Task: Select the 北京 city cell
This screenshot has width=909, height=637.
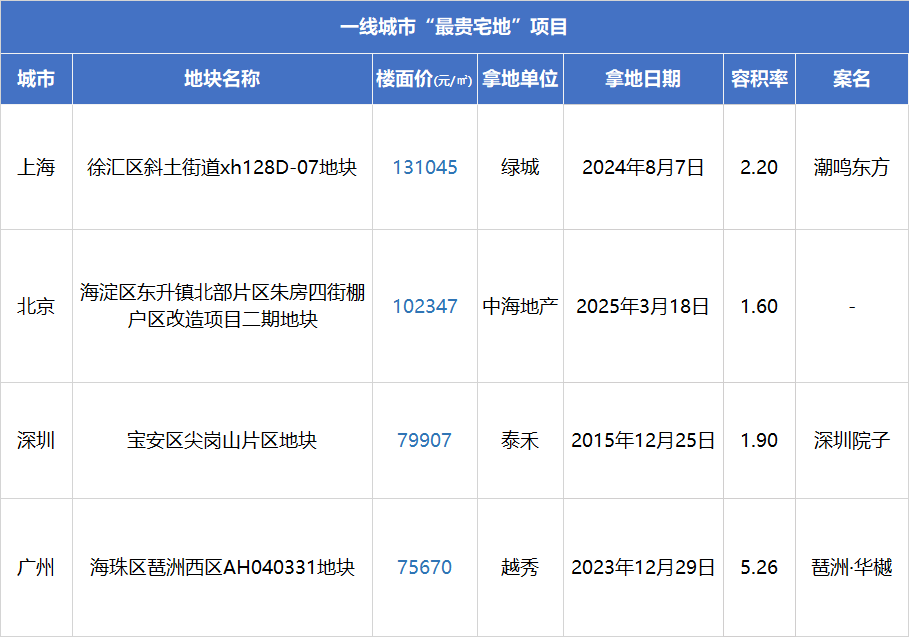Action: 36,306
